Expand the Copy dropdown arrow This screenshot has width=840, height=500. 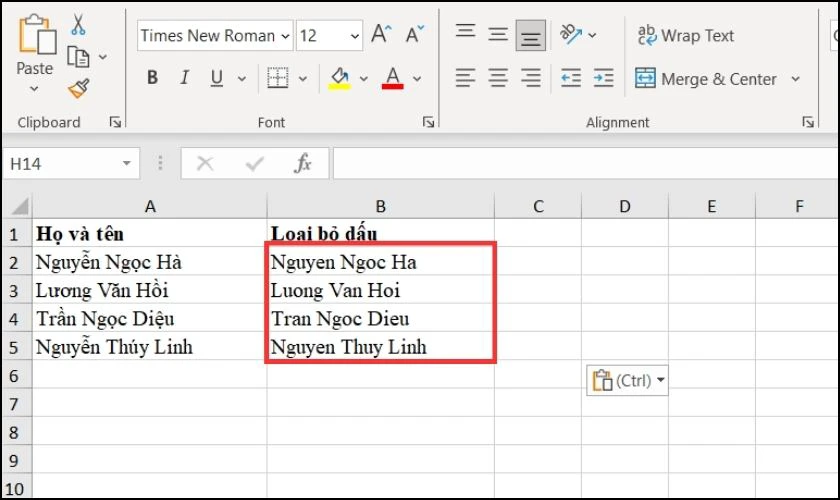tap(103, 56)
